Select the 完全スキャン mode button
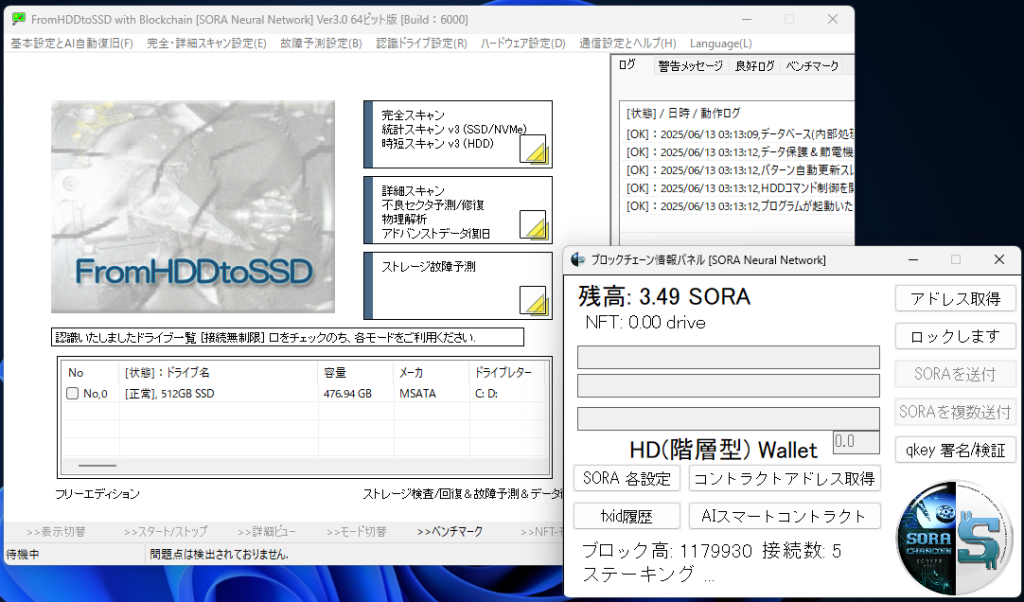Viewport: 1024px width, 602px height. pyautogui.click(x=458, y=135)
